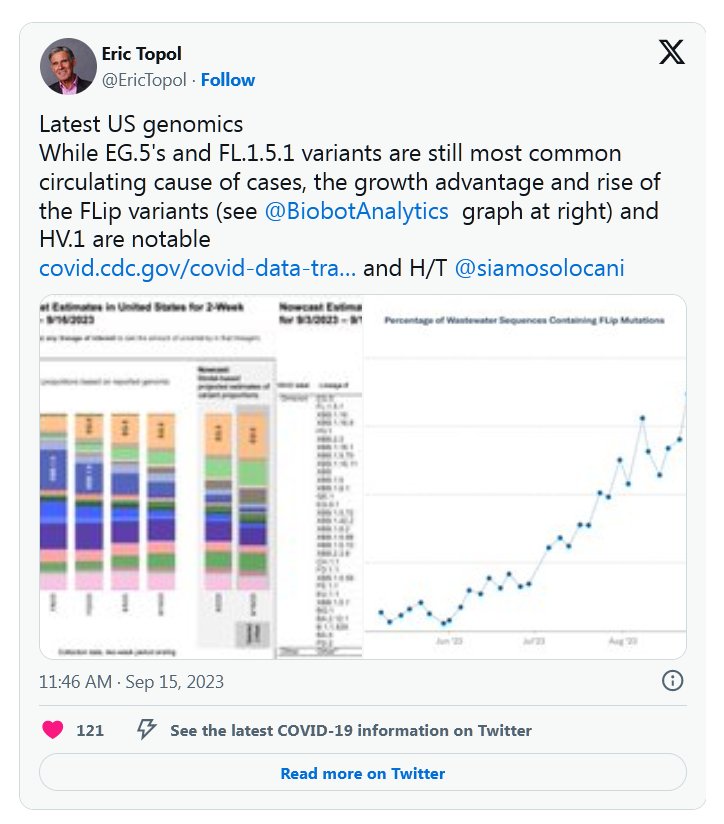Image resolution: width=724 pixels, height=824 pixels.
Task: Open the @siamosolocani mention
Action: click(x=540, y=268)
